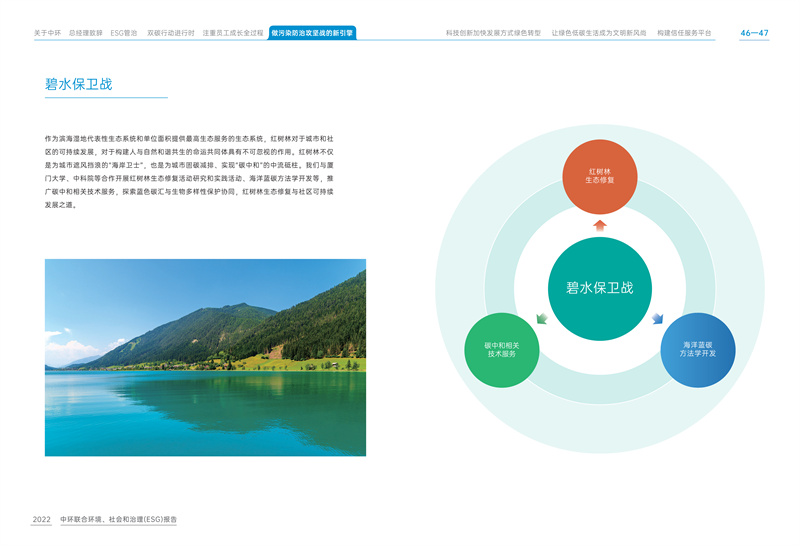Open 科技创新加快发展方式绿色转型 tab
Viewport: 800px width, 546px height.
click(x=493, y=33)
